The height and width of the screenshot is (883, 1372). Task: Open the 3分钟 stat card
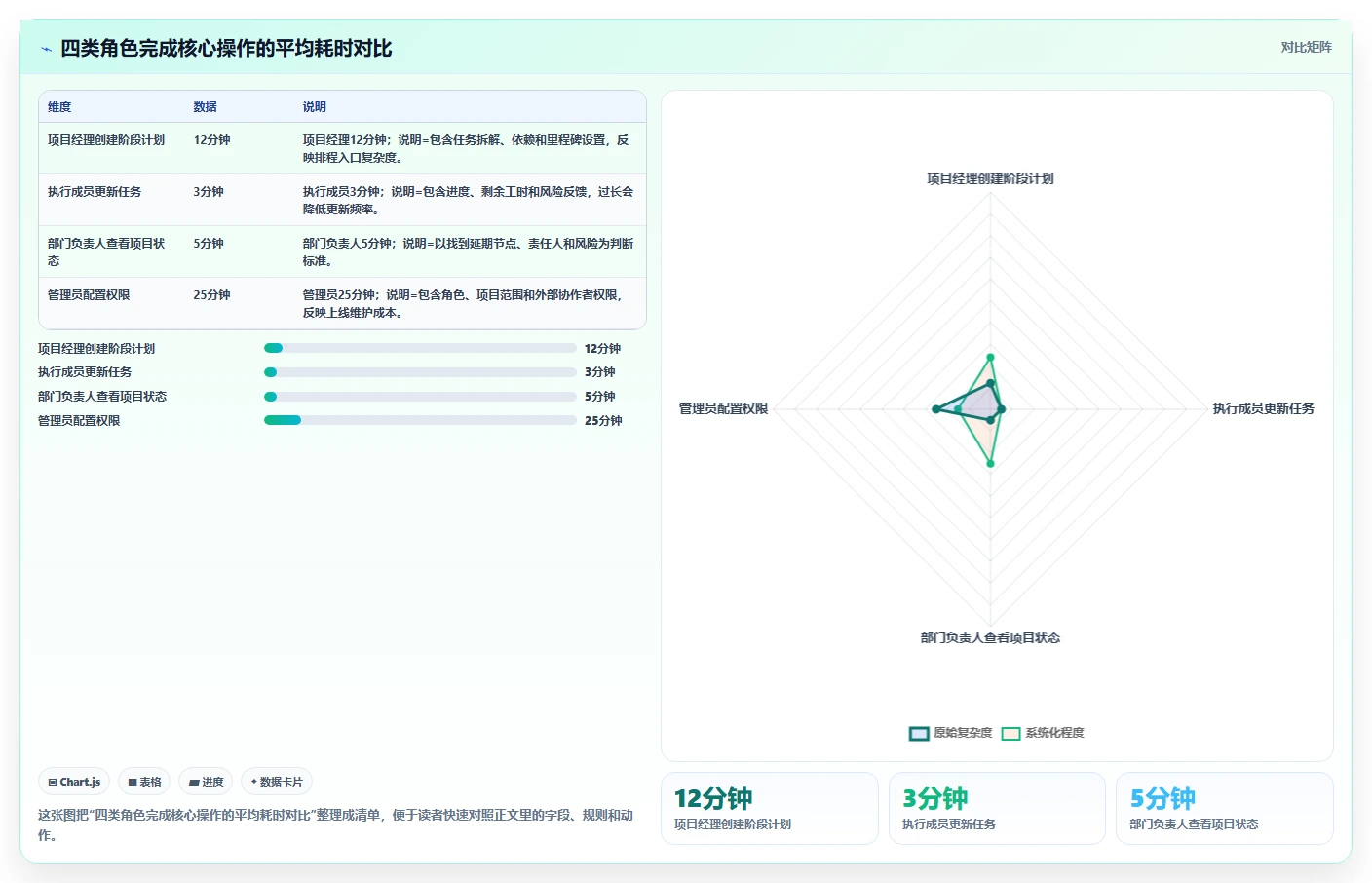click(997, 808)
